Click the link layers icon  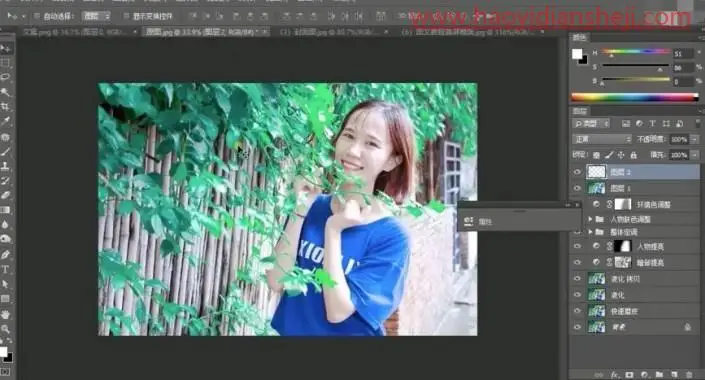(x=599, y=375)
